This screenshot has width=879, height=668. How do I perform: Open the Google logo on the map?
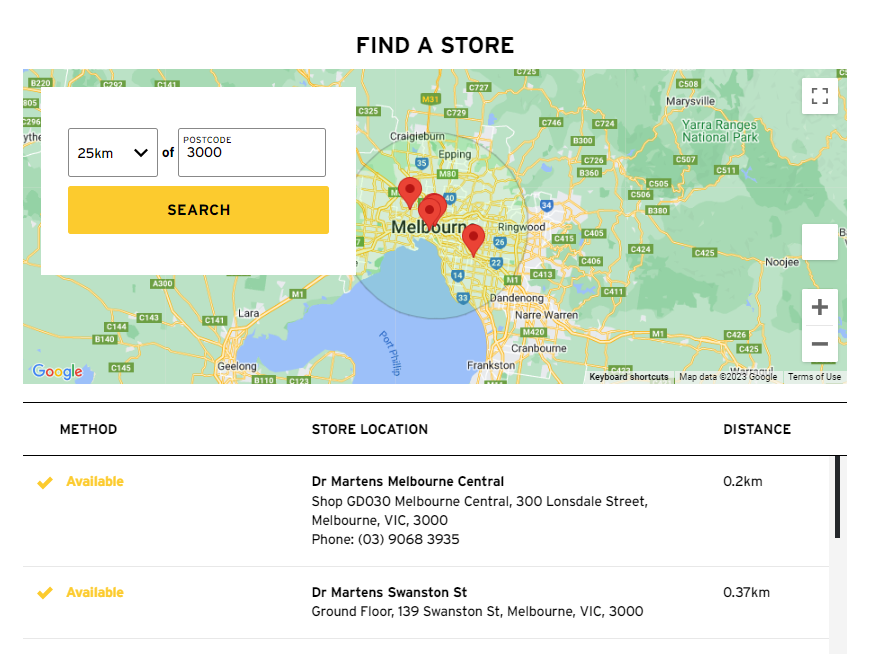pyautogui.click(x=57, y=371)
